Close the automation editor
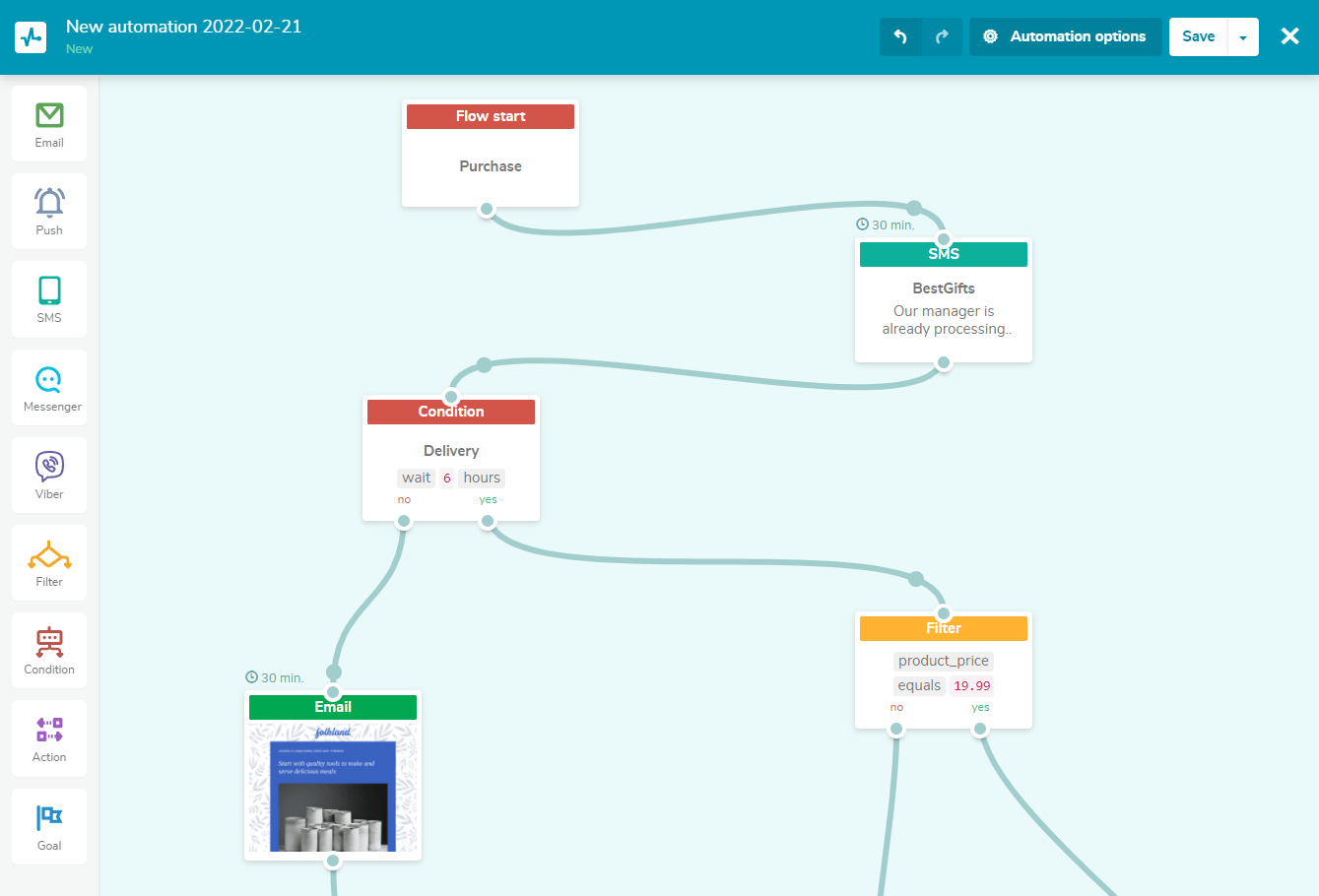The height and width of the screenshot is (896, 1319). (1289, 36)
